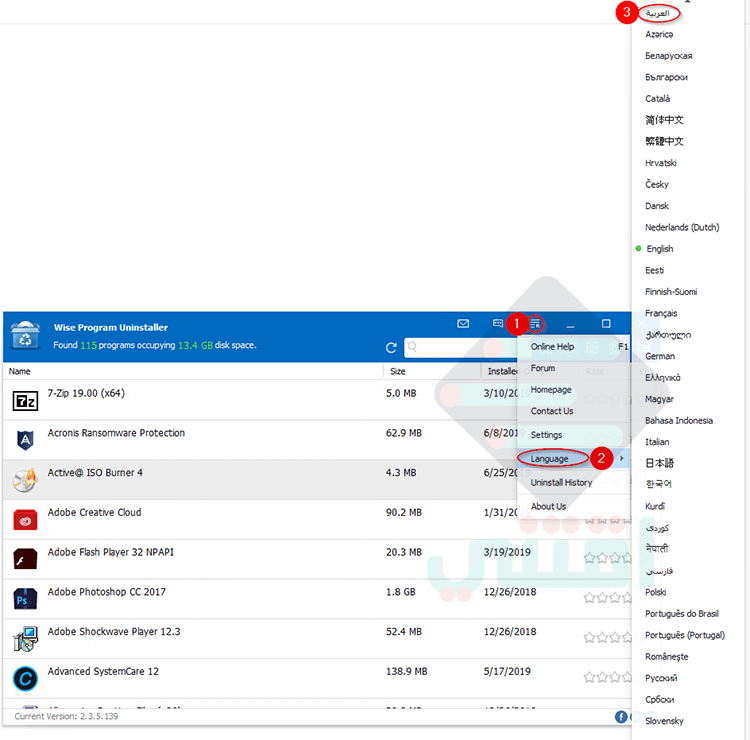
Task: Select the 7-Zip program icon
Action: tap(25, 401)
